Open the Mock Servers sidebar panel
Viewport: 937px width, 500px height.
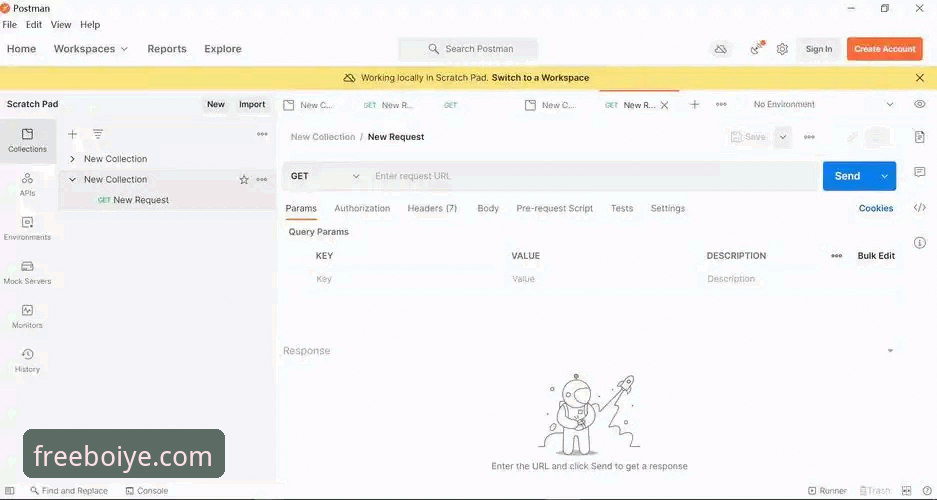click(27, 272)
